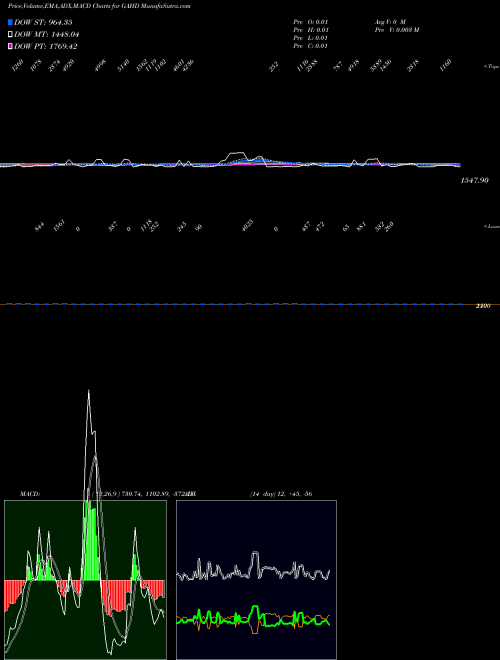Click the 'Avg V: 0 M' volume text
This screenshot has width=500, height=660.
pos(390,22)
